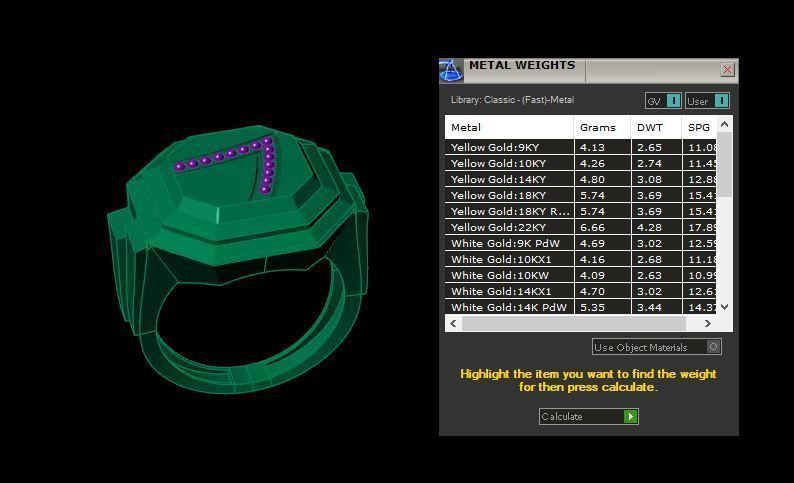Click the table's scroll down arrow
Screen dimensions: 794x483
click(725, 307)
